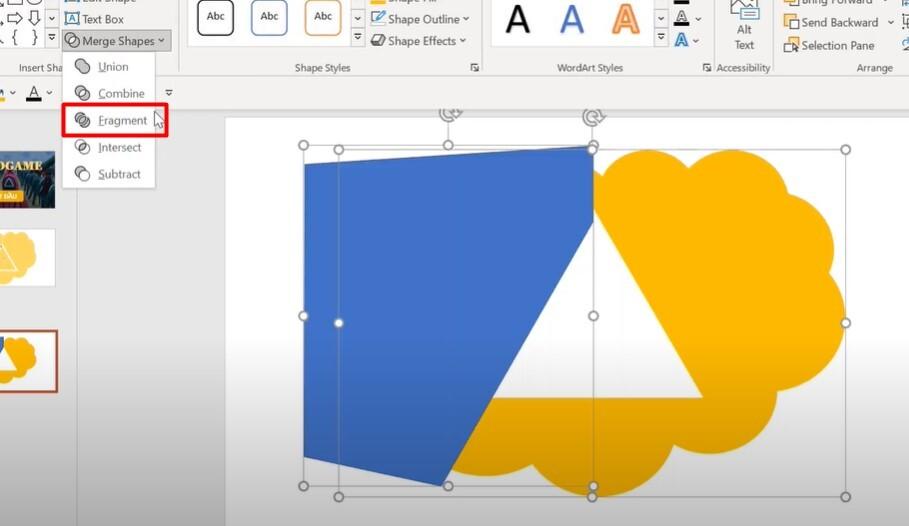Image resolution: width=909 pixels, height=526 pixels.
Task: Apply the orange outlined WordArt style
Action: [x=626, y=19]
